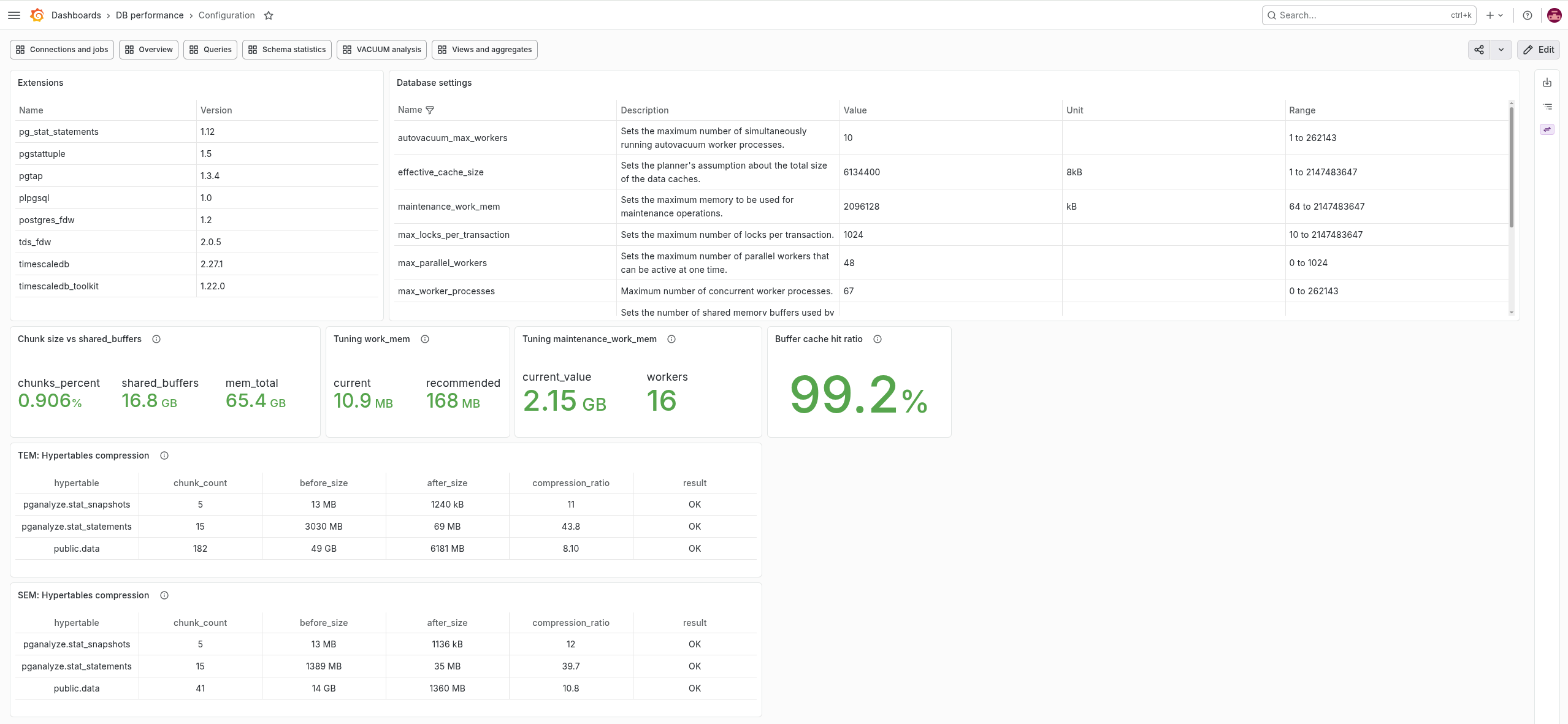Go to Queries dashboard link
The image size is (1568, 724).
[x=210, y=50]
